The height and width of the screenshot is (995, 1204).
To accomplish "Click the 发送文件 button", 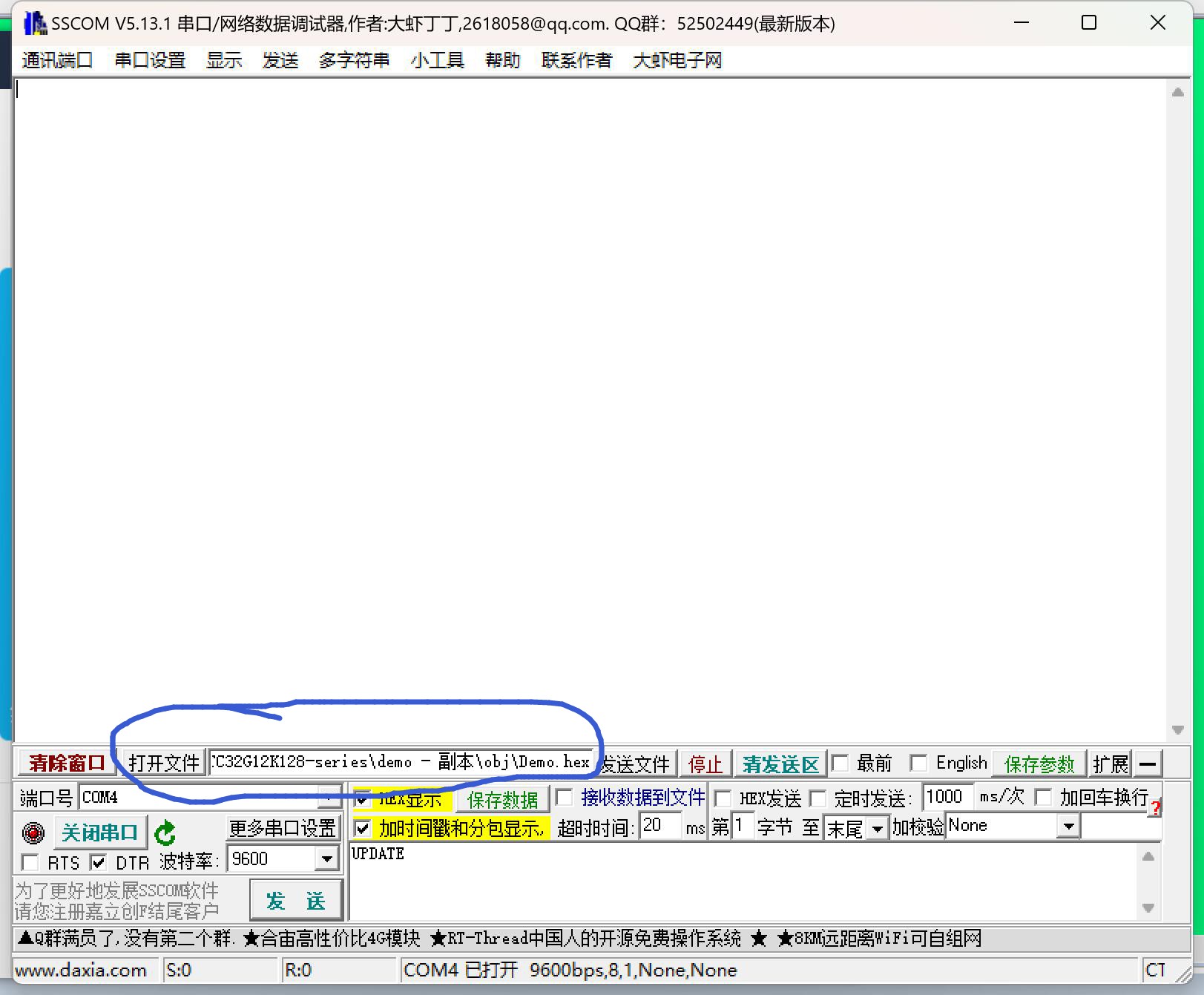I will click(x=636, y=764).
